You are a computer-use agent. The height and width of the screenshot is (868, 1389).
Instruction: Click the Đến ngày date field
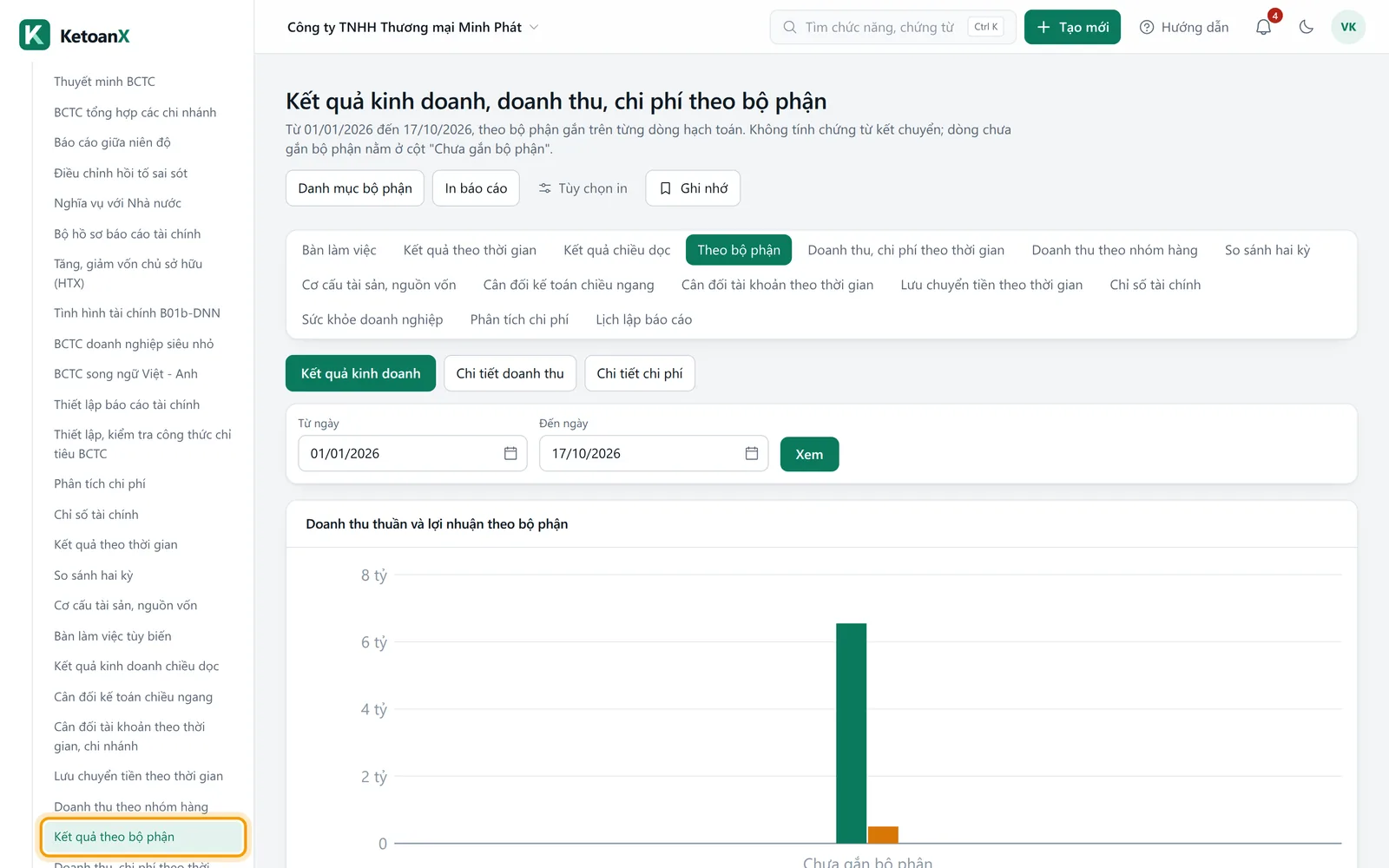[654, 453]
